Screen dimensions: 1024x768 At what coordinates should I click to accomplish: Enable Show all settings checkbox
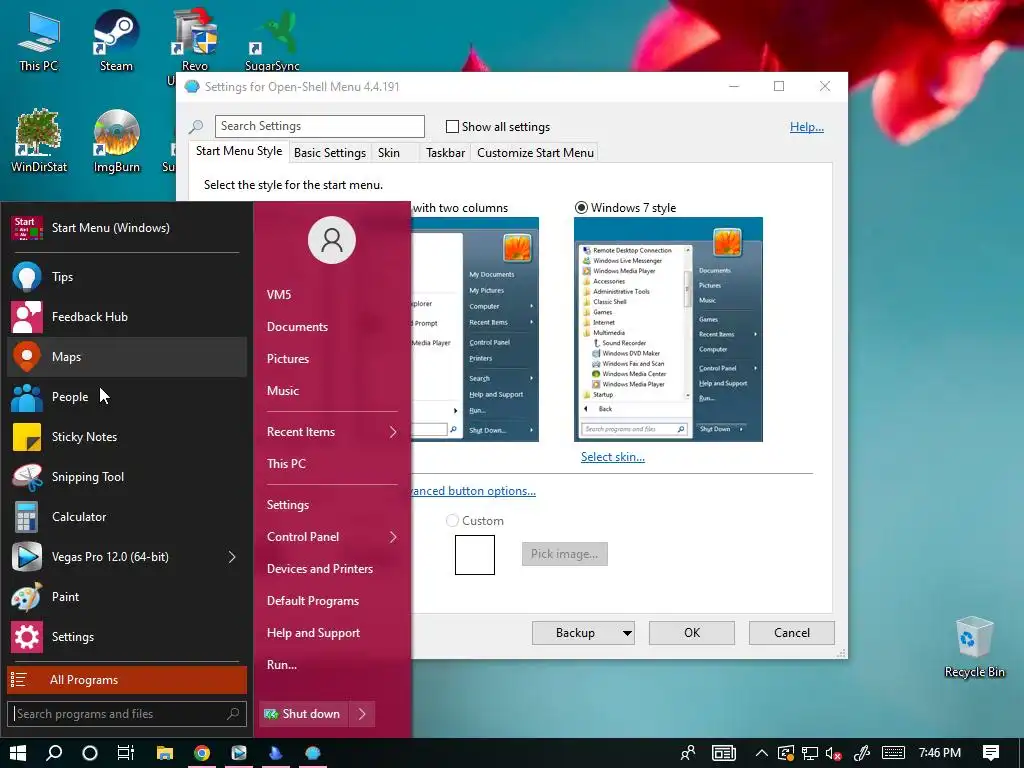452,127
